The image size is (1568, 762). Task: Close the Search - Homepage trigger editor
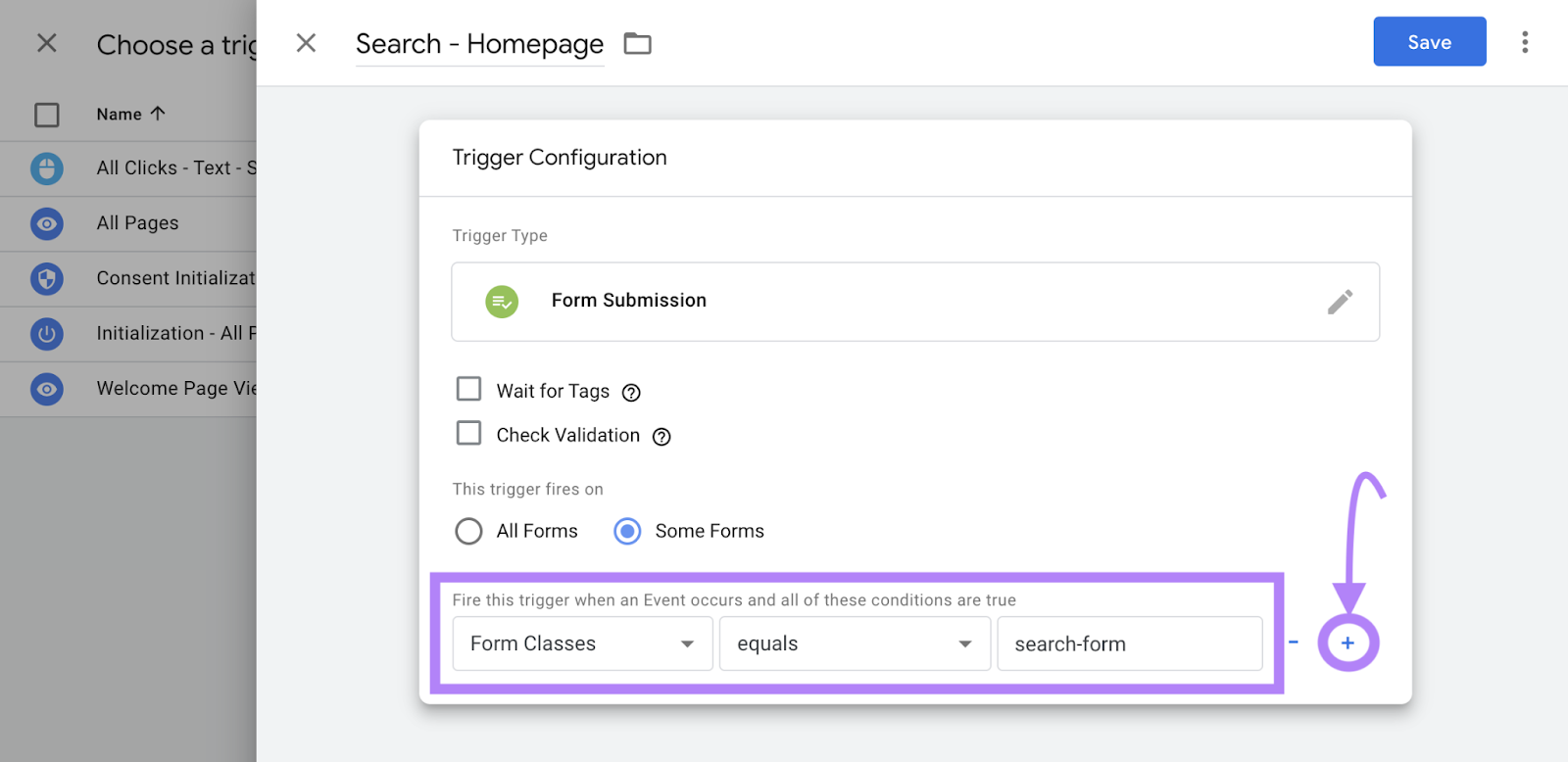pyautogui.click(x=306, y=43)
